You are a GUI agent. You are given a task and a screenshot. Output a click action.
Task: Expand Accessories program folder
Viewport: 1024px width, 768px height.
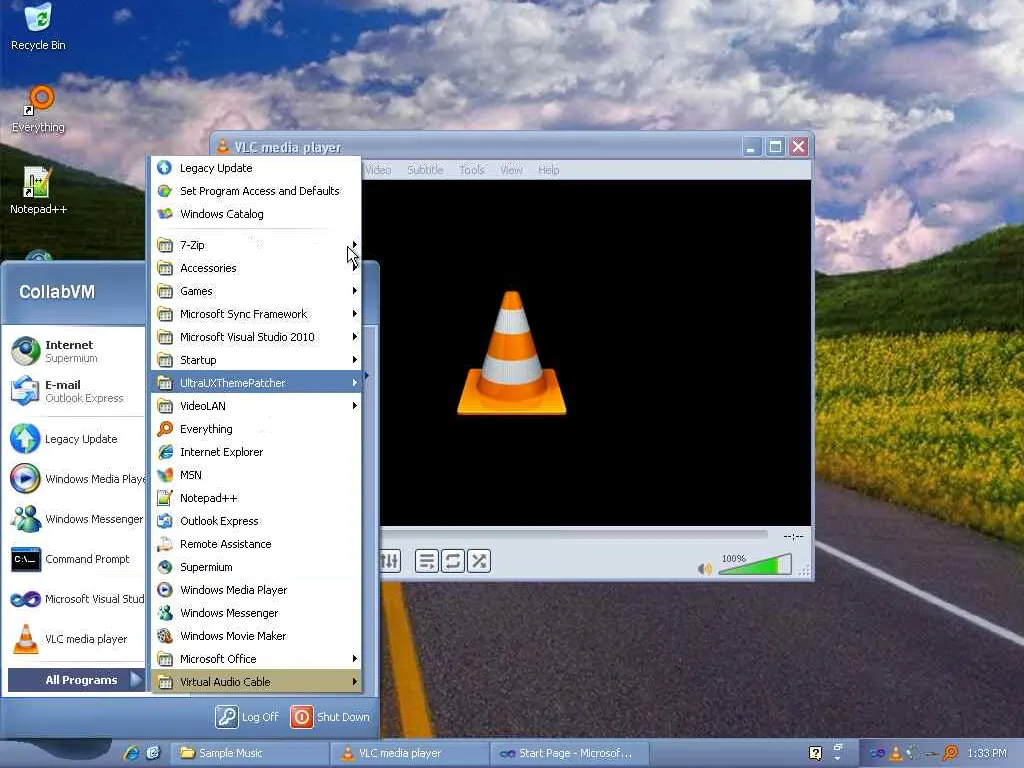coord(256,268)
